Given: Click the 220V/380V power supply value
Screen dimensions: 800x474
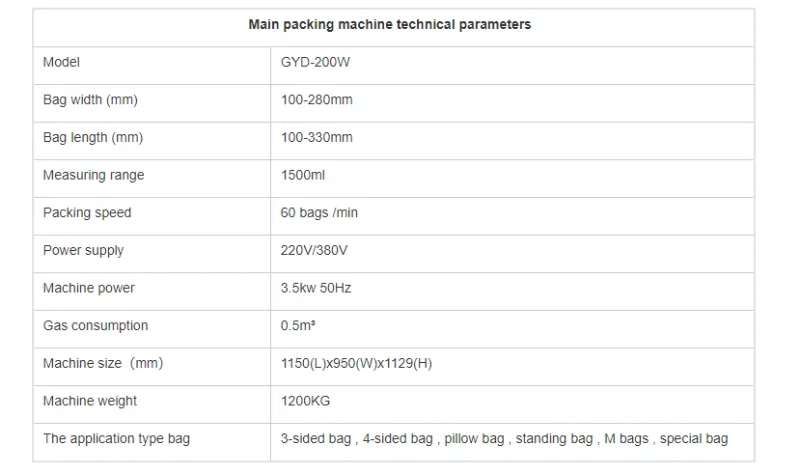Looking at the screenshot, I should [314, 251].
